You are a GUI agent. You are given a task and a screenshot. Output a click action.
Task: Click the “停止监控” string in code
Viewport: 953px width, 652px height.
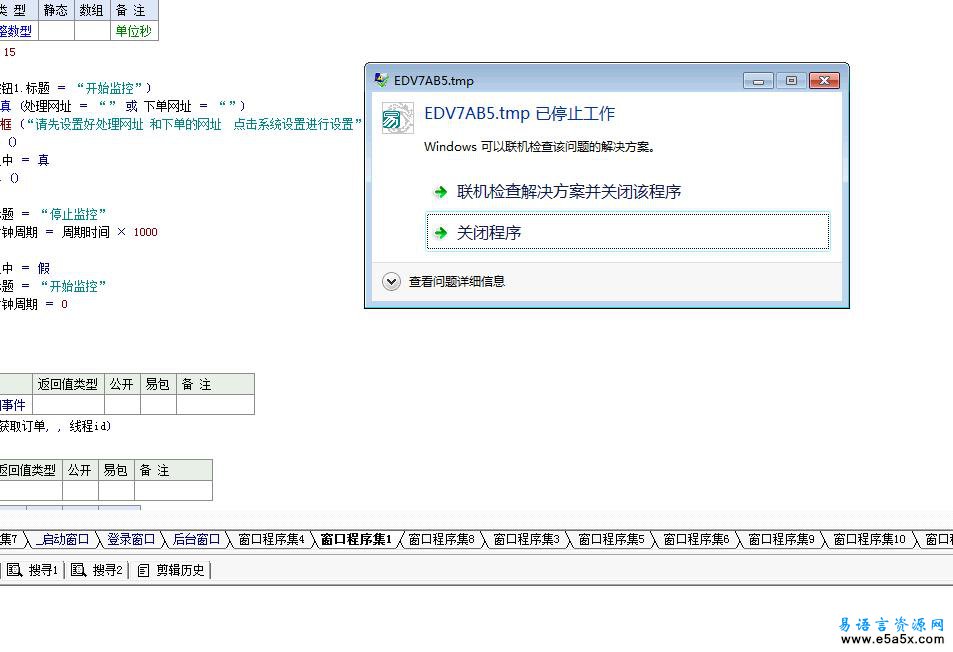(x=74, y=214)
